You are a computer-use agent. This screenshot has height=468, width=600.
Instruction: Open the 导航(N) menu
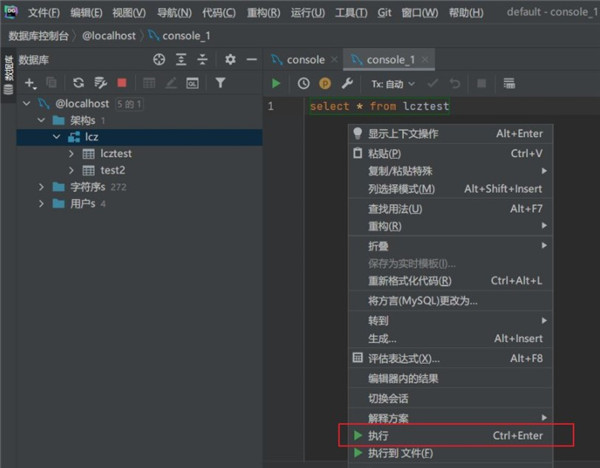(174, 13)
